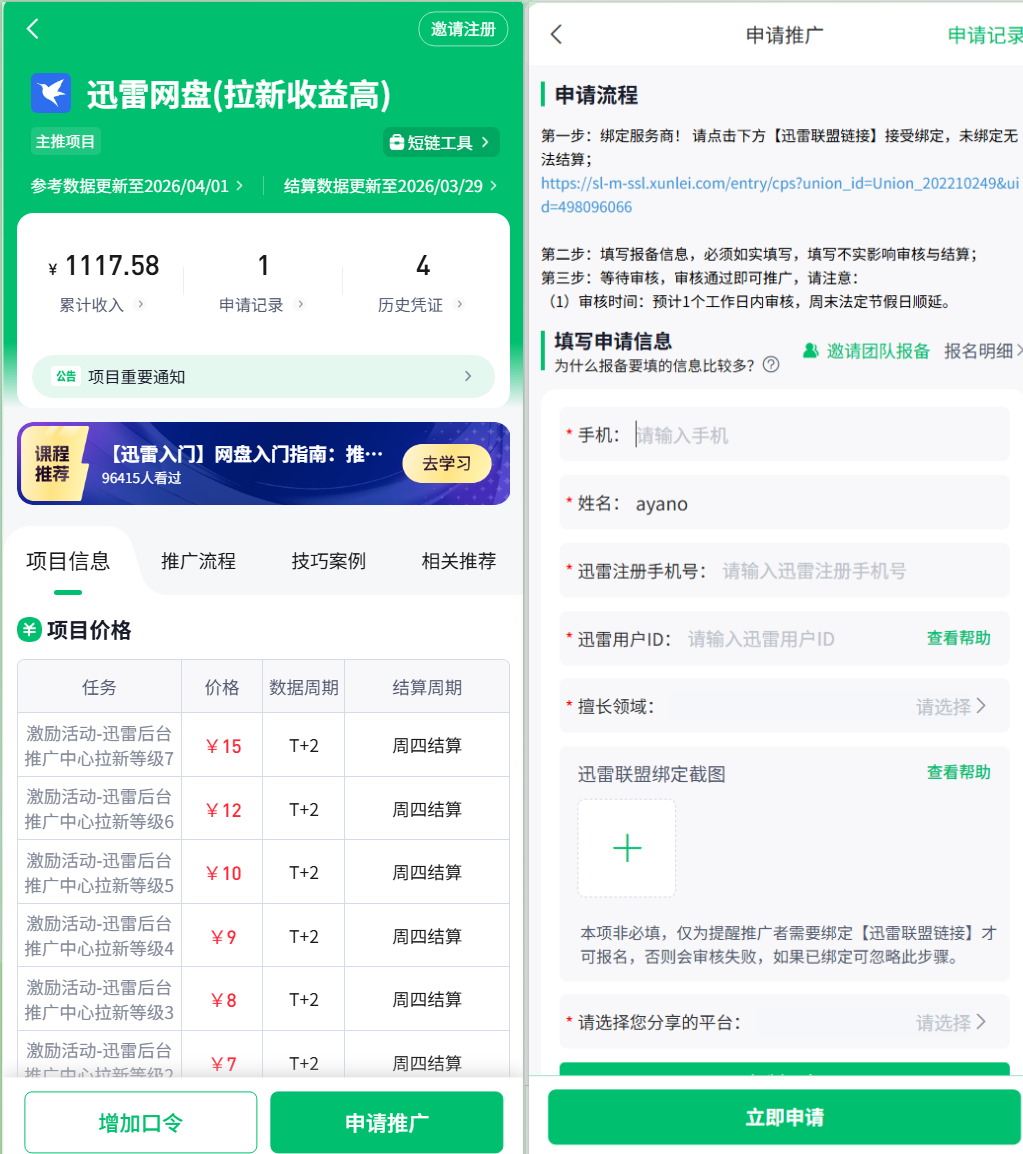Click the 结算周期 column header
Viewport: 1023px width, 1154px height.
point(427,687)
